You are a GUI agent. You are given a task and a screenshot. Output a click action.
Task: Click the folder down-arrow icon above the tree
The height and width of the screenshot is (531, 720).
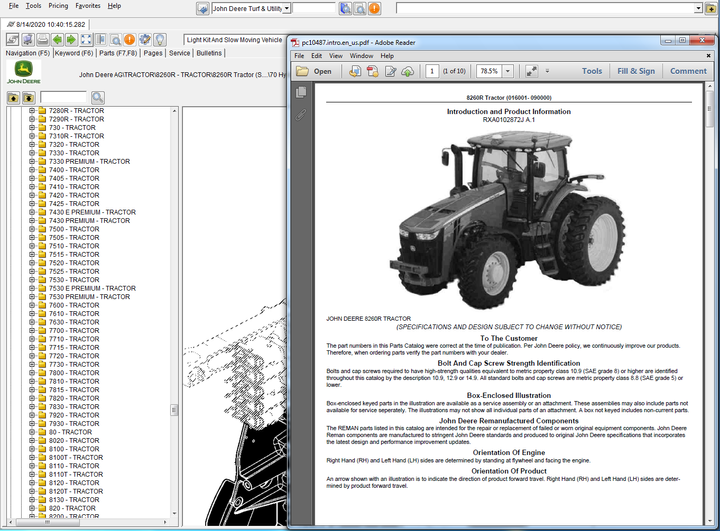coord(28,97)
